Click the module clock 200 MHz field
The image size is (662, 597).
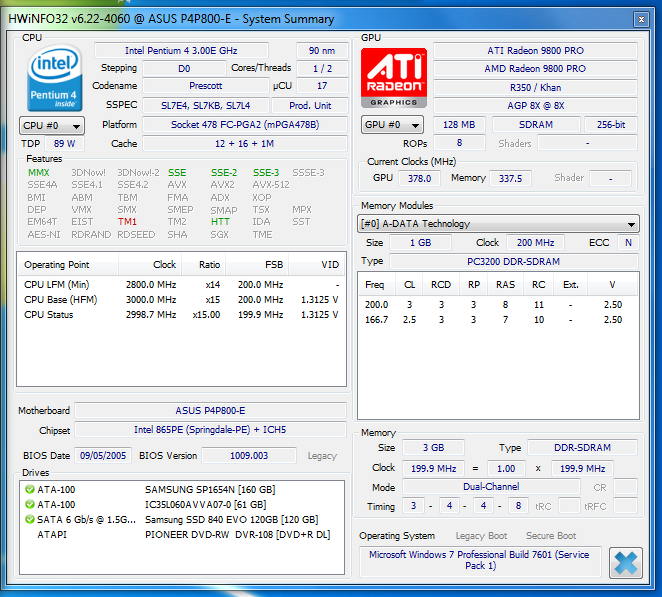click(535, 243)
